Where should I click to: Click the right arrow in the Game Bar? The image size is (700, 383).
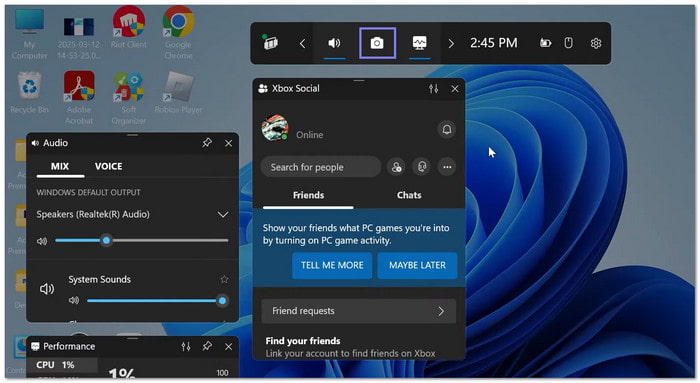click(x=451, y=43)
